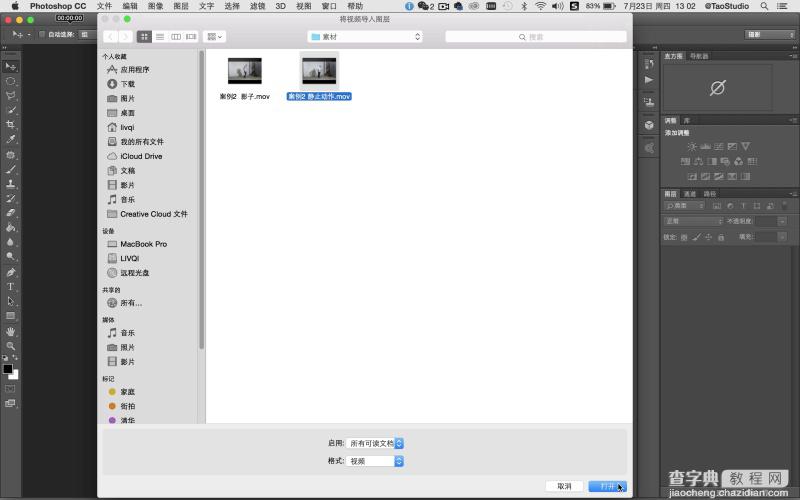
Task: Select the Move tool in Photoshop toolbar
Action: pyautogui.click(x=10, y=67)
